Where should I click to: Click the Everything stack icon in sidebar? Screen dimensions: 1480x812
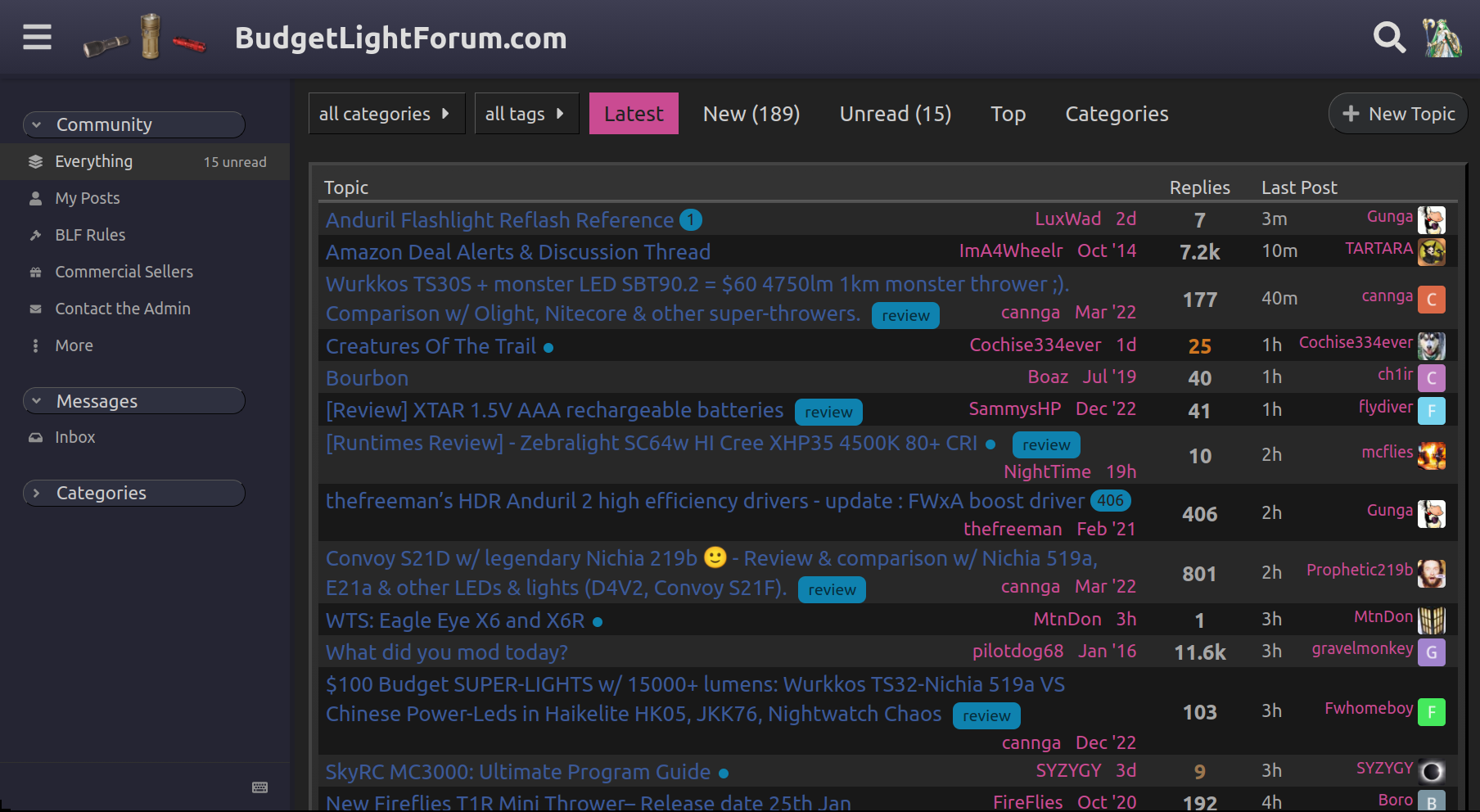coord(35,162)
